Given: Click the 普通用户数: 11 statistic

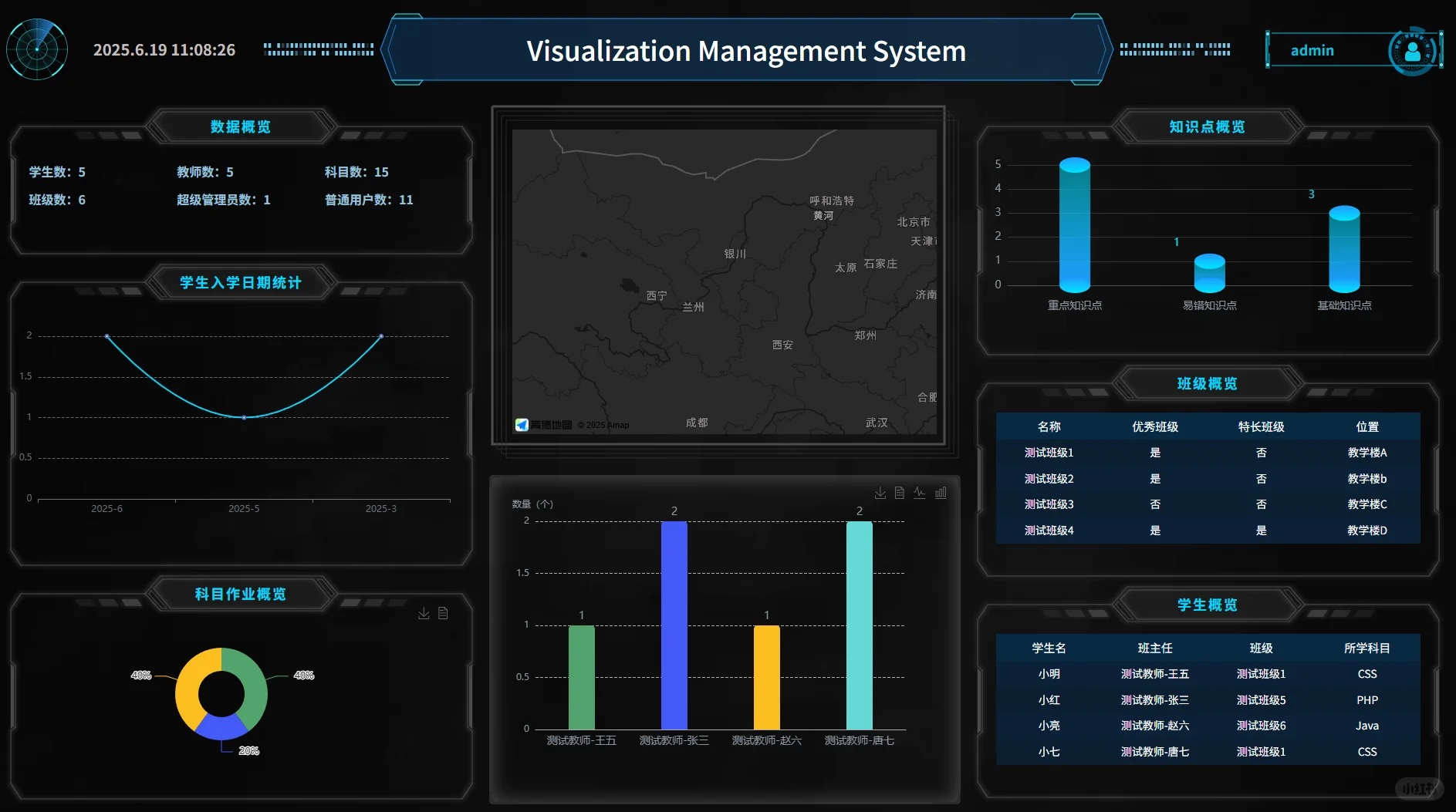Looking at the screenshot, I should click(369, 200).
